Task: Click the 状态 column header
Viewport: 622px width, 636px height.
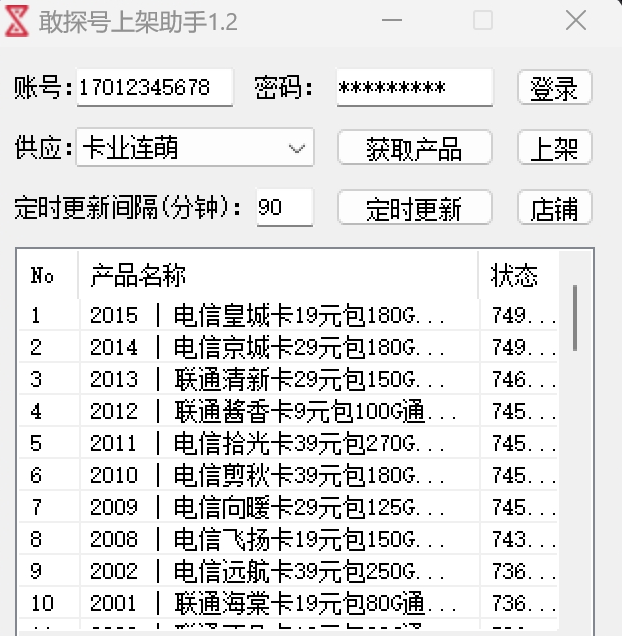Action: pyautogui.click(x=519, y=276)
